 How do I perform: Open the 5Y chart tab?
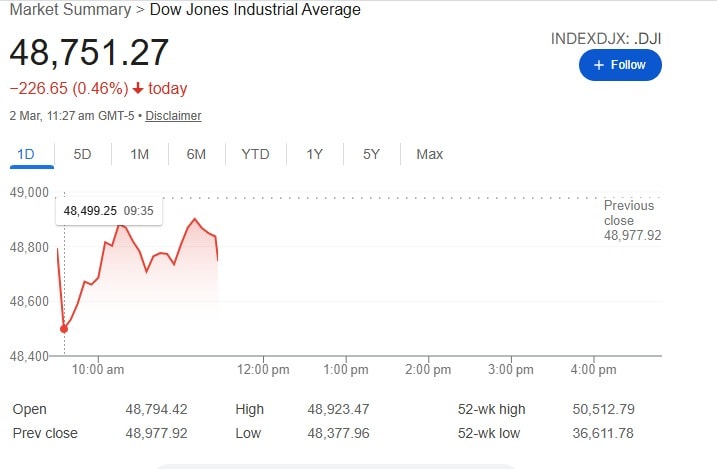(x=371, y=154)
